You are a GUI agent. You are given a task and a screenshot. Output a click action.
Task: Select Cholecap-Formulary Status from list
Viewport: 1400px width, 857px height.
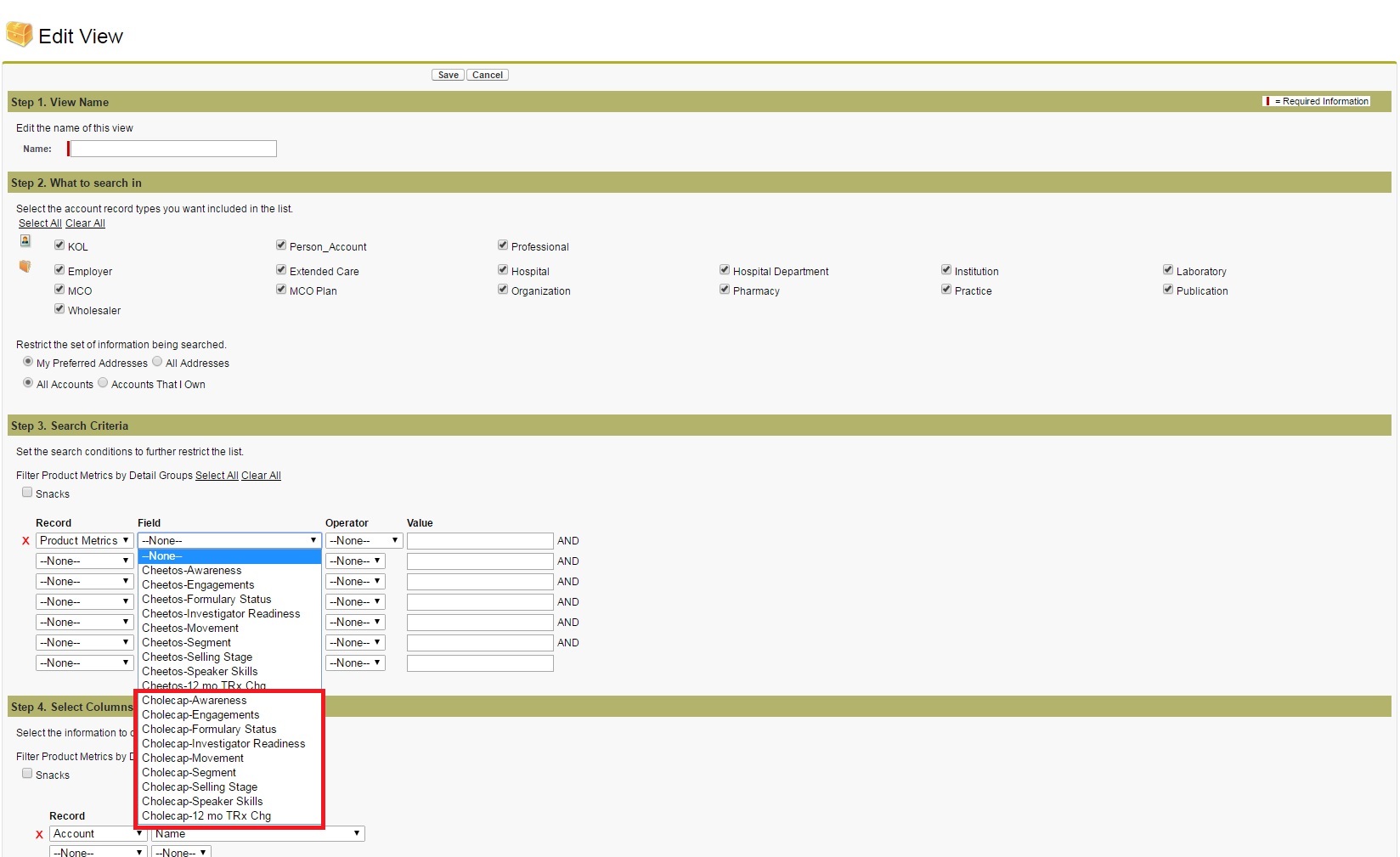[209, 730]
